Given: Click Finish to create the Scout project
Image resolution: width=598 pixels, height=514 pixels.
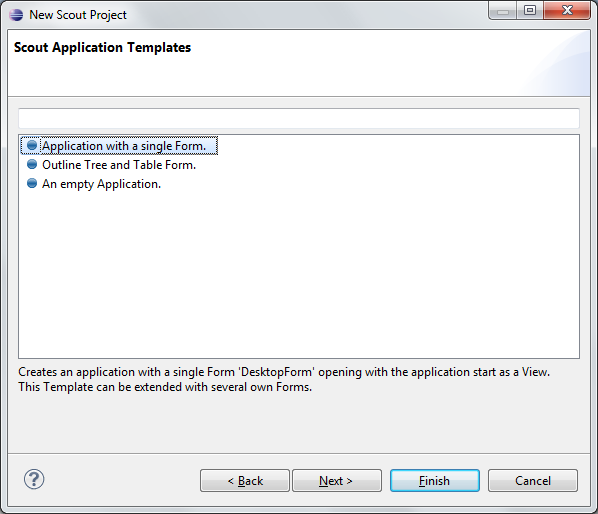Looking at the screenshot, I should 435,480.
